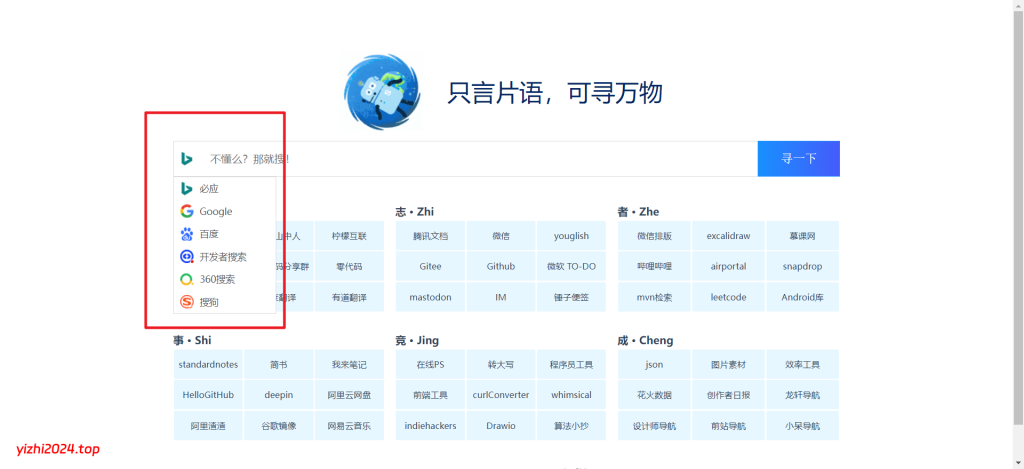
Task: Click the 网易云音乐 tile
Action: [349, 426]
